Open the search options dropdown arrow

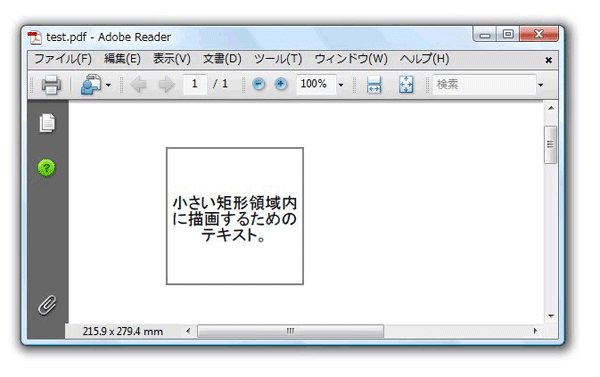(541, 85)
